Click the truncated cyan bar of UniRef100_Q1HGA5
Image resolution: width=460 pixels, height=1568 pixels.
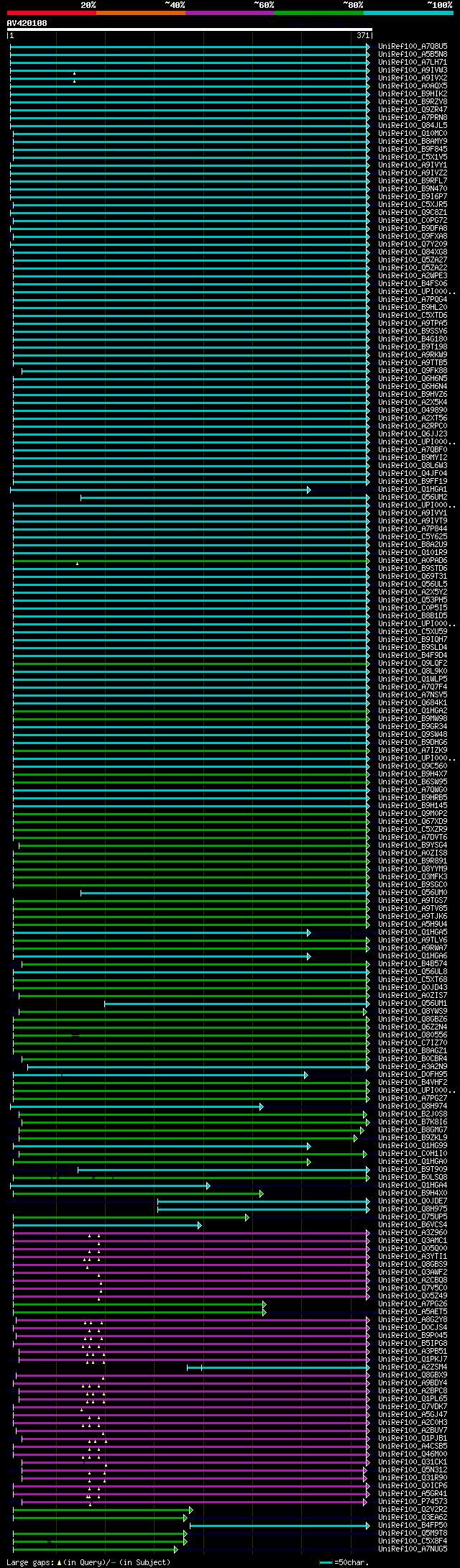162,932
